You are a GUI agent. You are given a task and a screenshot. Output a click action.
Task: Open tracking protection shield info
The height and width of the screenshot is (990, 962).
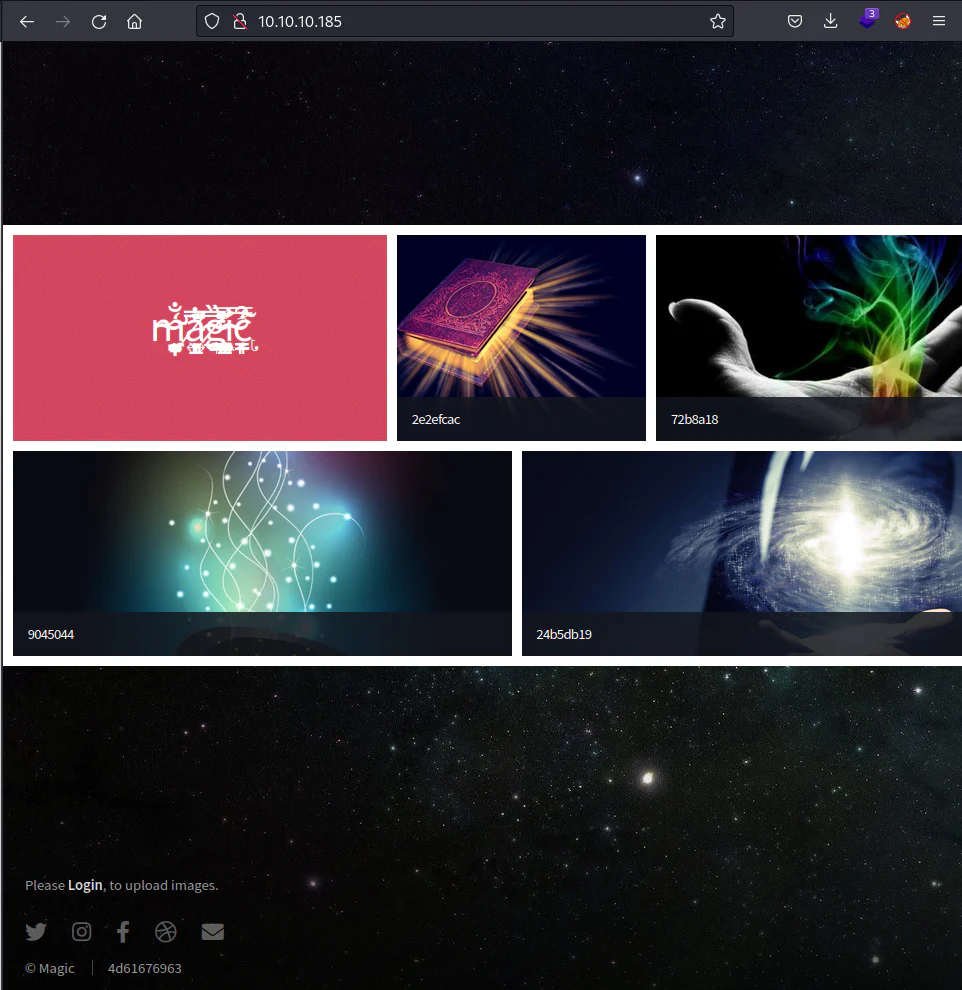click(x=212, y=21)
